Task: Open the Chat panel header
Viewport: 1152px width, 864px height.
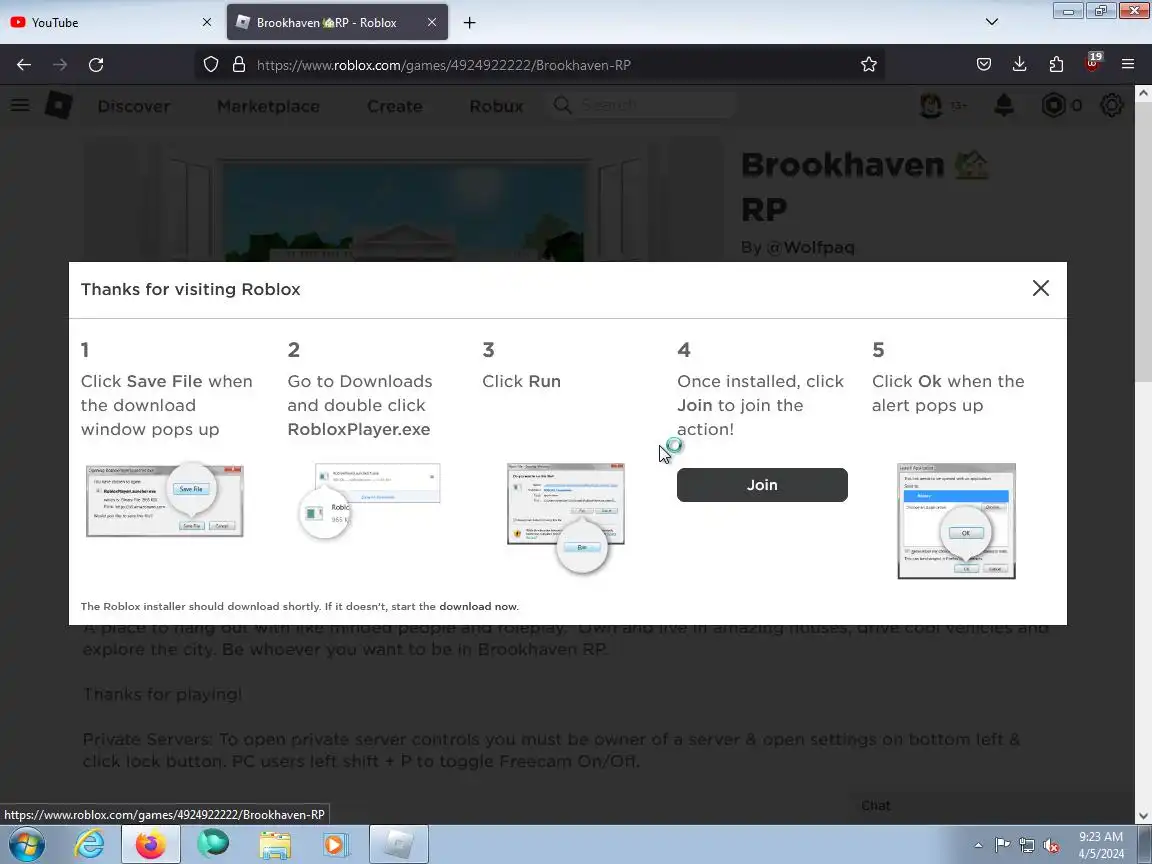Action: [876, 806]
